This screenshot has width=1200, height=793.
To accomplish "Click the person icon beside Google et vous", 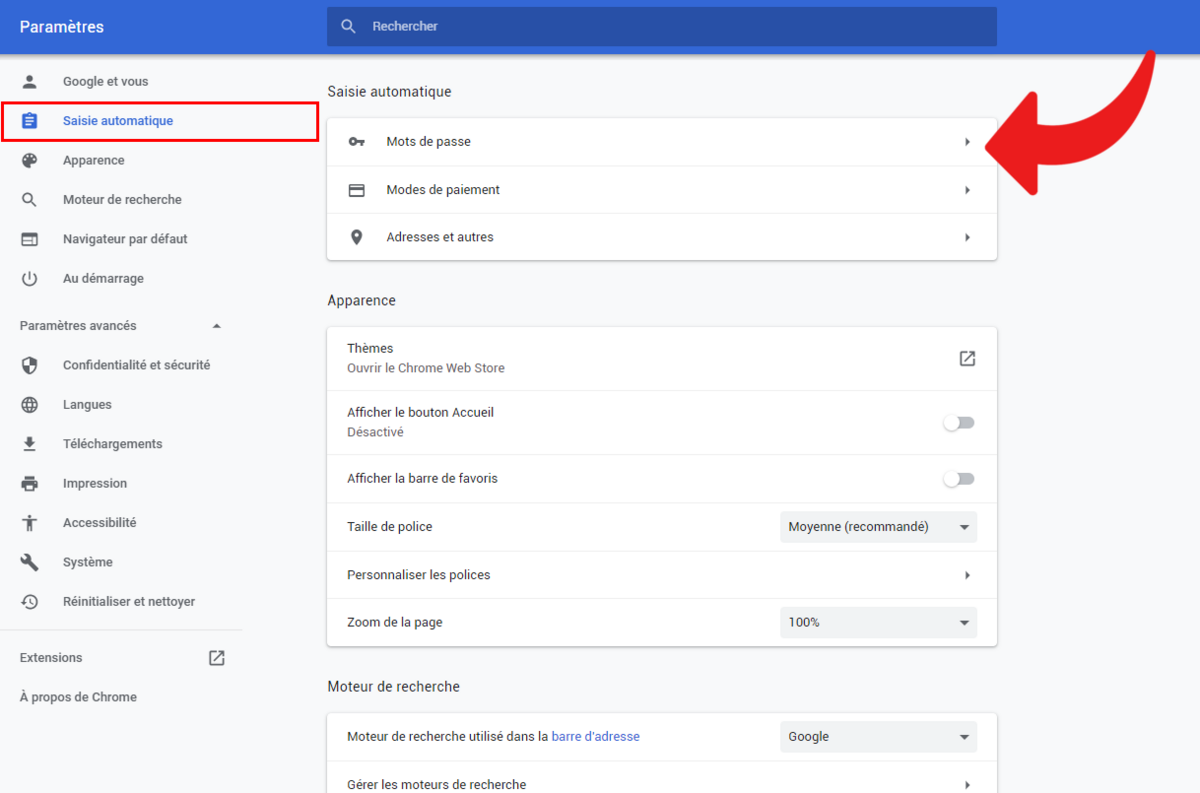I will point(30,81).
